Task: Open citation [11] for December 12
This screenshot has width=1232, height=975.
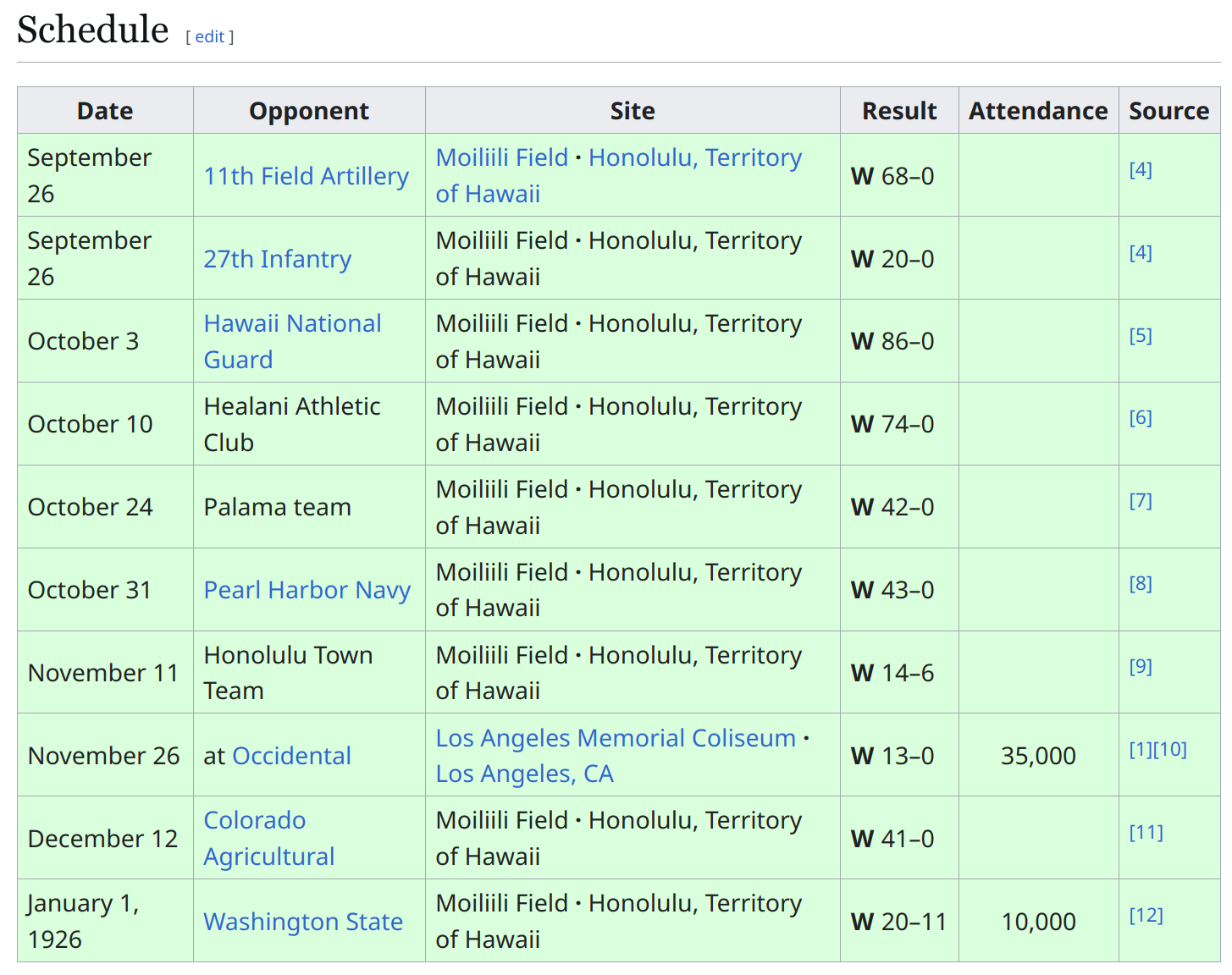Action: 1146,833
